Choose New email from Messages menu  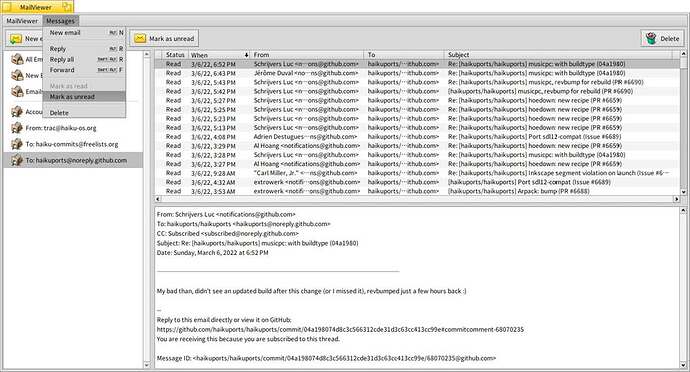[x=84, y=33]
